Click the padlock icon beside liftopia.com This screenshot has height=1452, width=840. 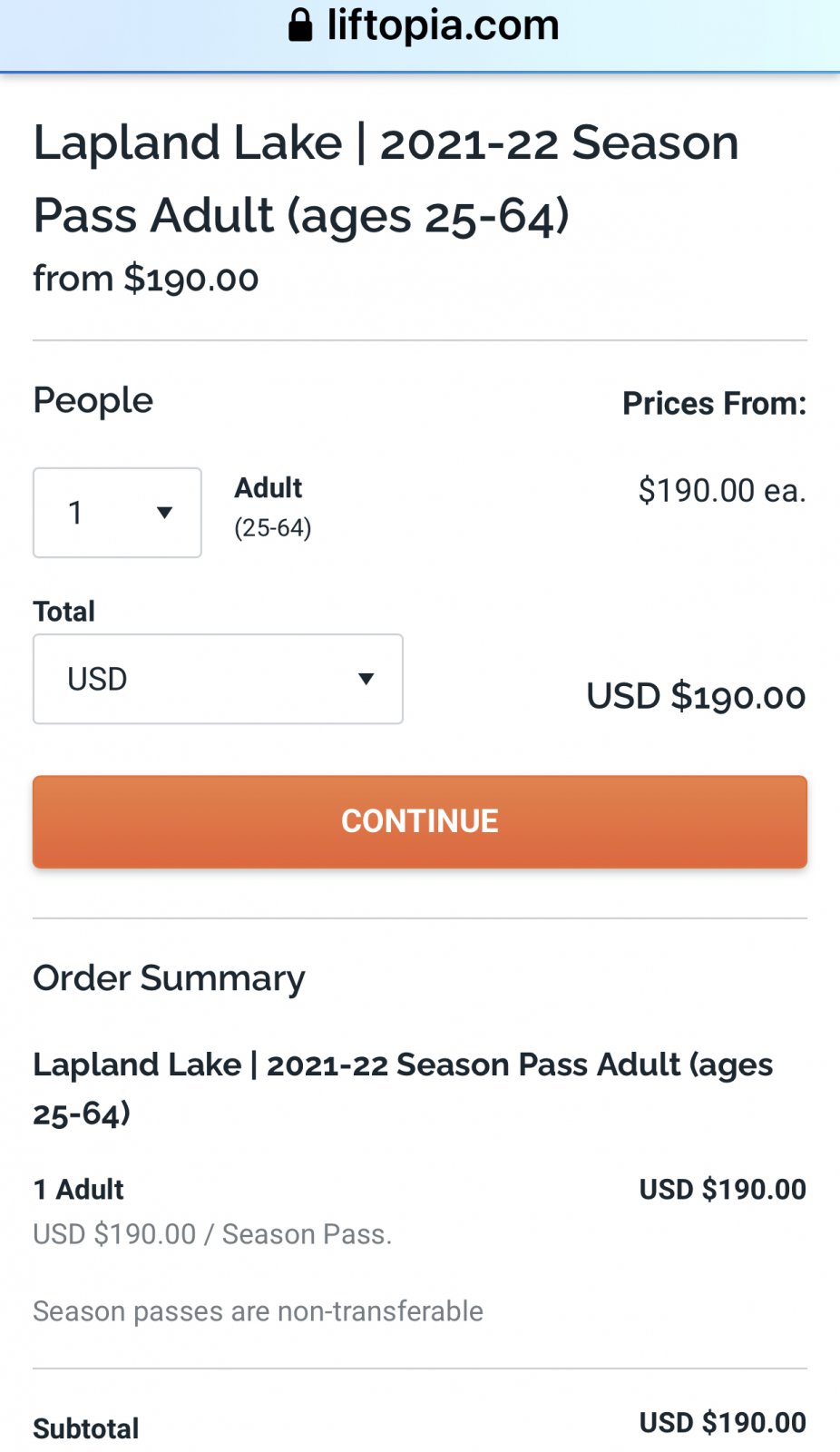(300, 25)
